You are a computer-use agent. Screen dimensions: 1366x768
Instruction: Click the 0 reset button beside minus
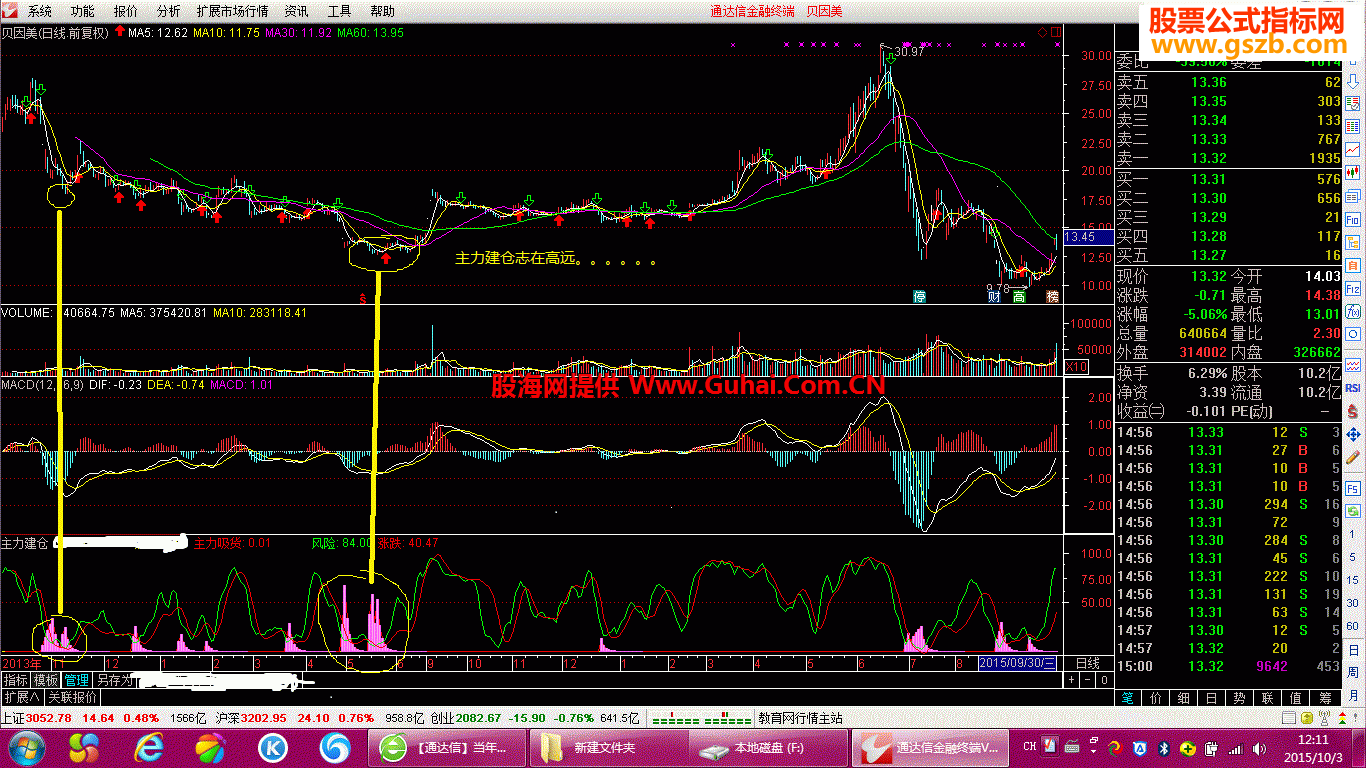tap(1103, 680)
